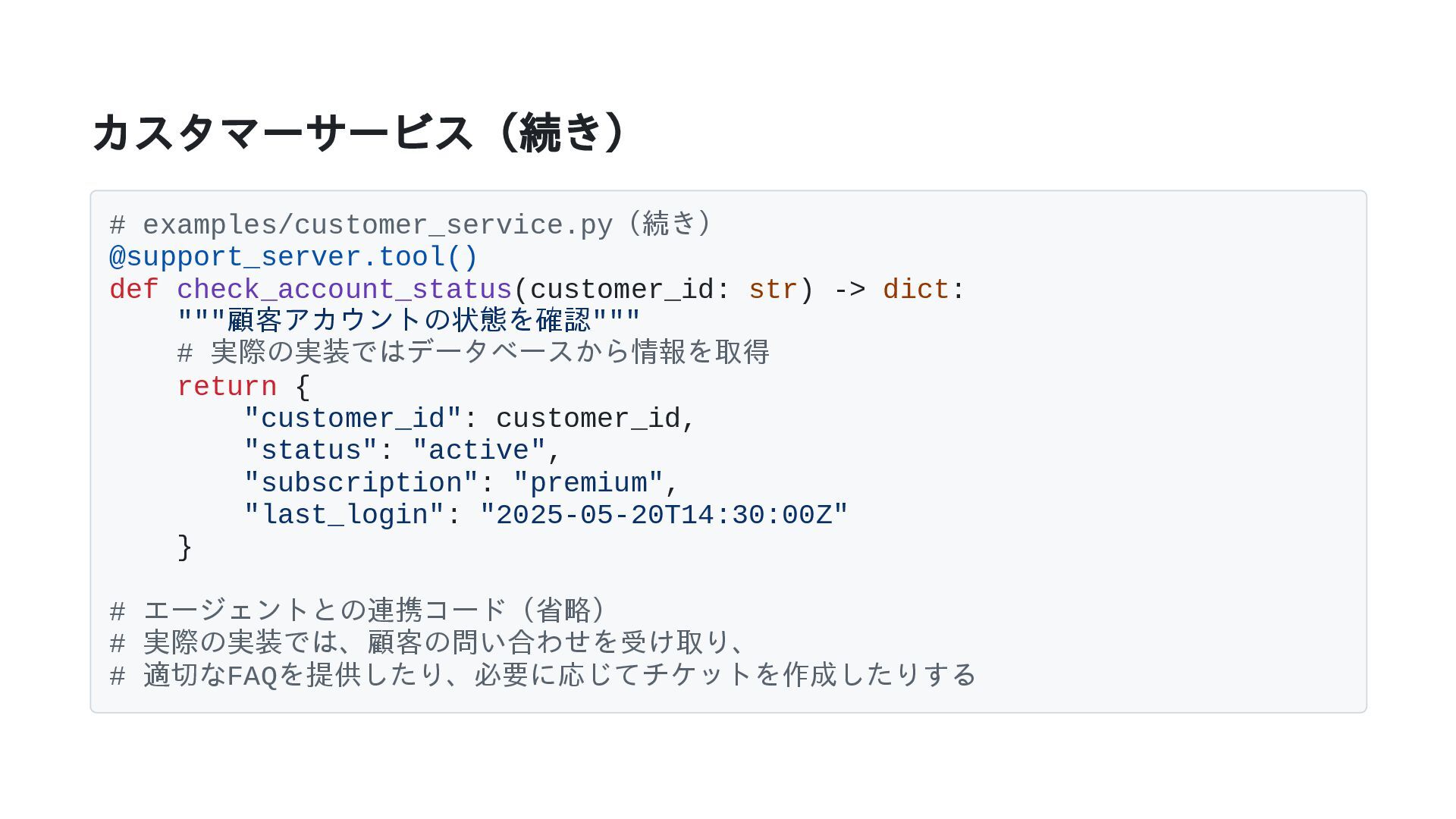Click the "customer_id" dictionary key

[x=353, y=419]
